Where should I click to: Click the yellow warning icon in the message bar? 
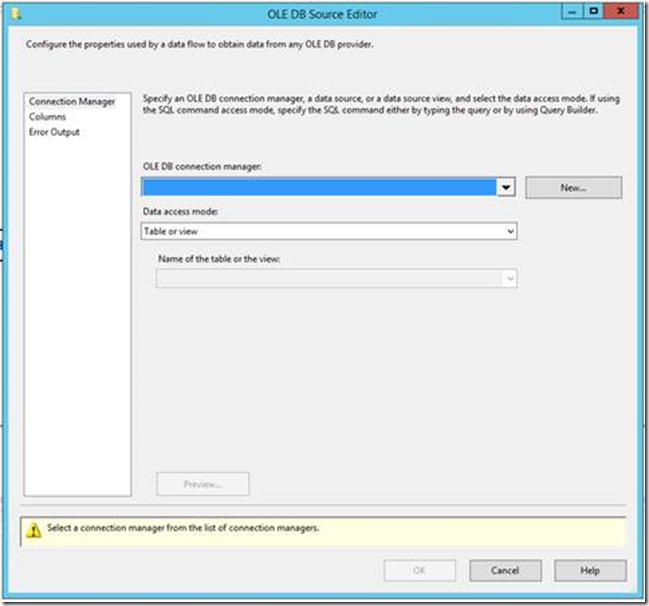33,530
